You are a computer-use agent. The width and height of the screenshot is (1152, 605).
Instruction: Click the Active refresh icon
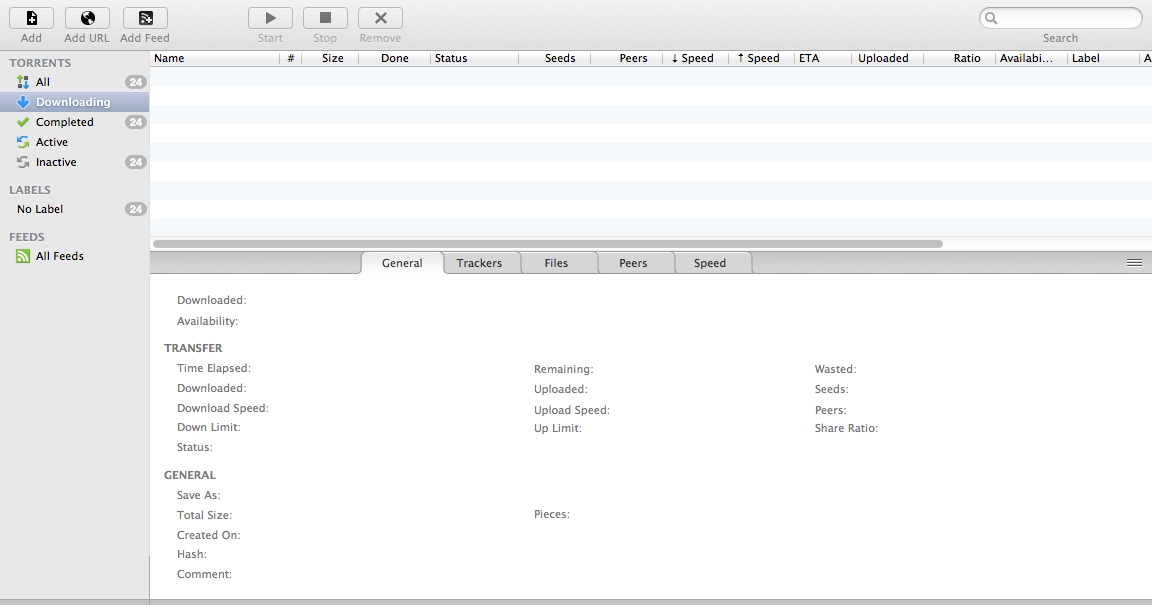23,142
